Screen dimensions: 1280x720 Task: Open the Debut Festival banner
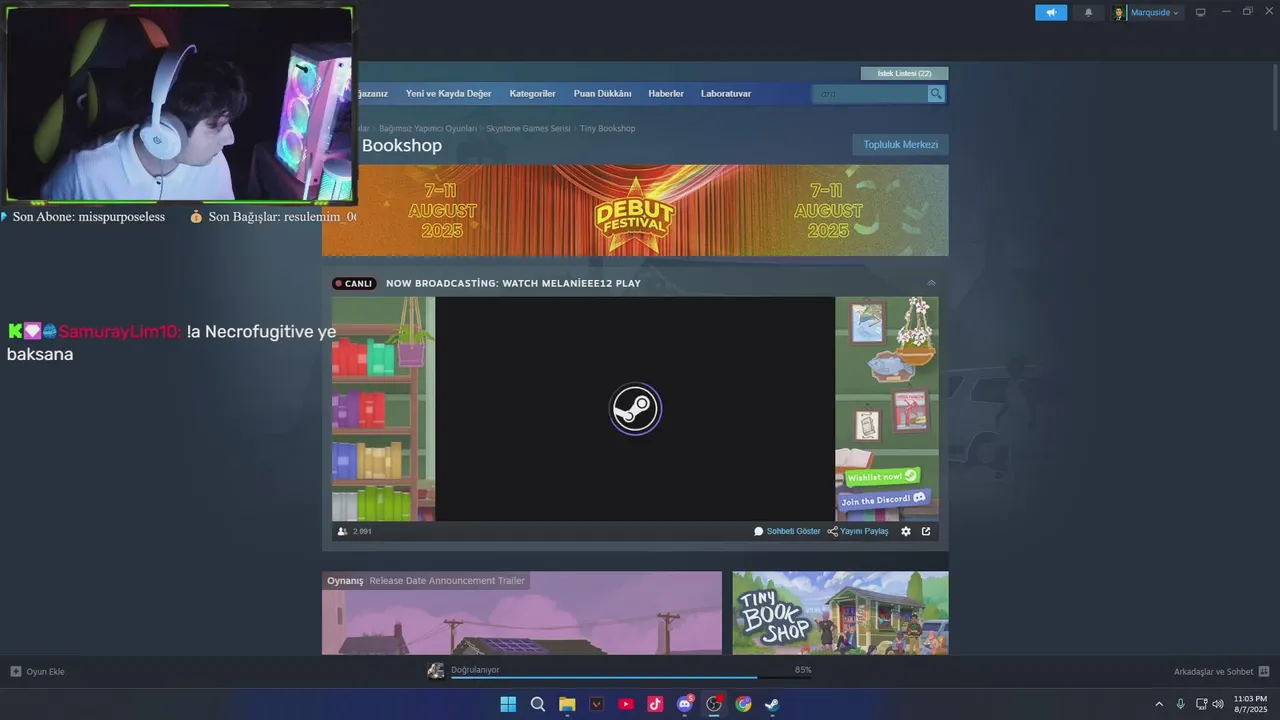pos(635,210)
